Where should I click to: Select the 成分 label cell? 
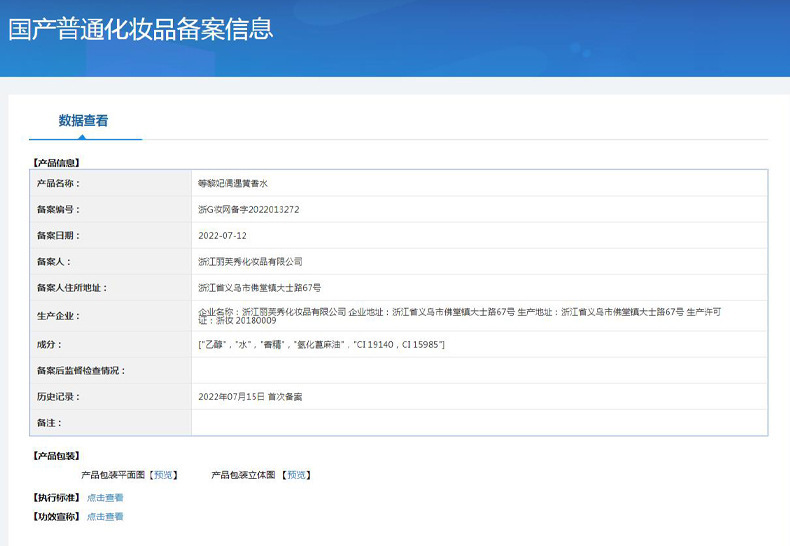(x=110, y=345)
